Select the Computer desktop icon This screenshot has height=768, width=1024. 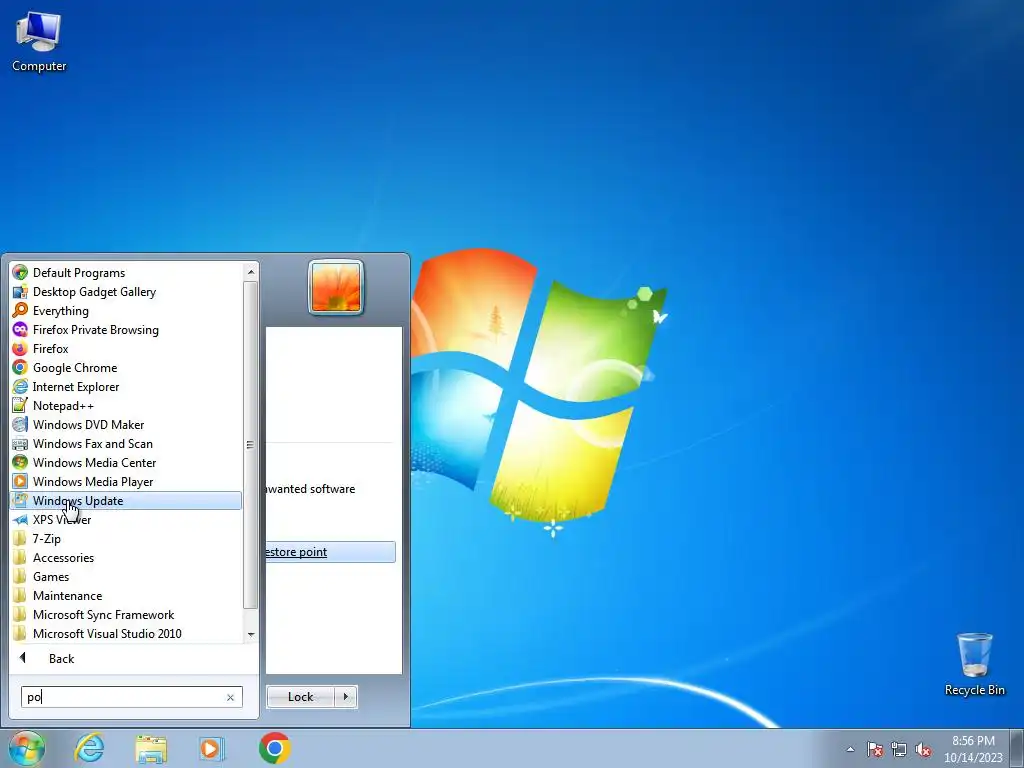click(39, 41)
